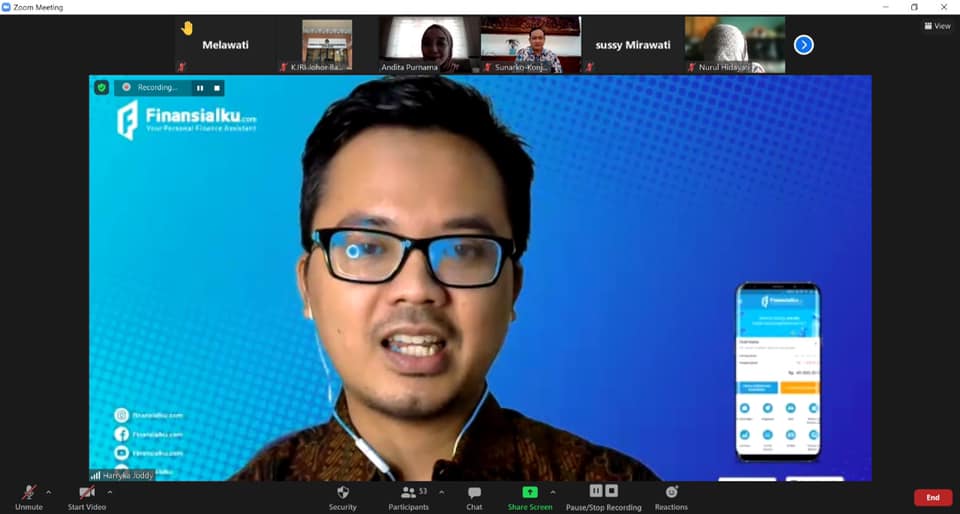Viewport: 960px width, 514px height.
Task: Expand audio options arrow next to Unmute
Action: (48, 492)
